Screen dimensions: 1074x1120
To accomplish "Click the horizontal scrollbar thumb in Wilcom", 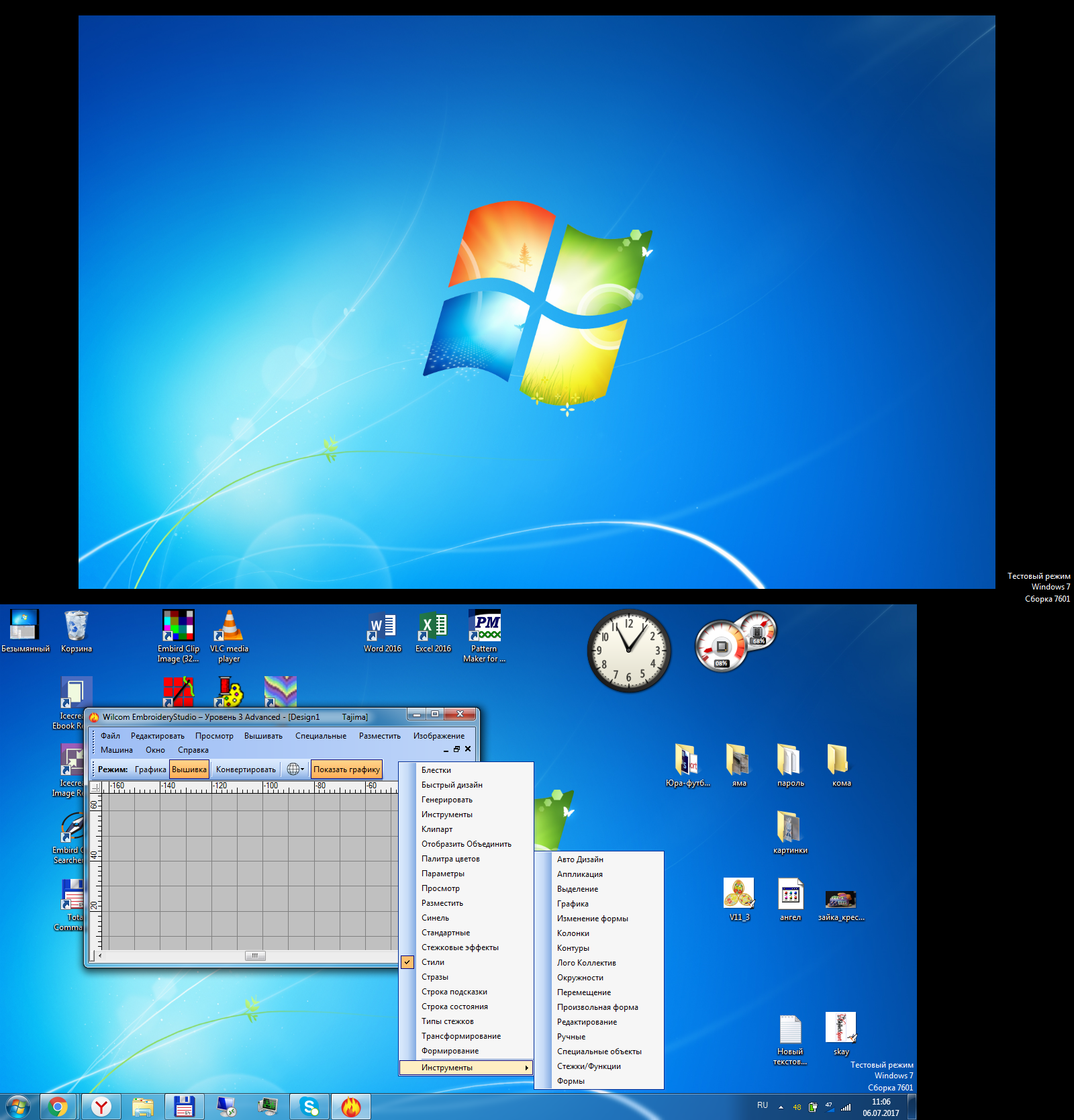I will [255, 955].
